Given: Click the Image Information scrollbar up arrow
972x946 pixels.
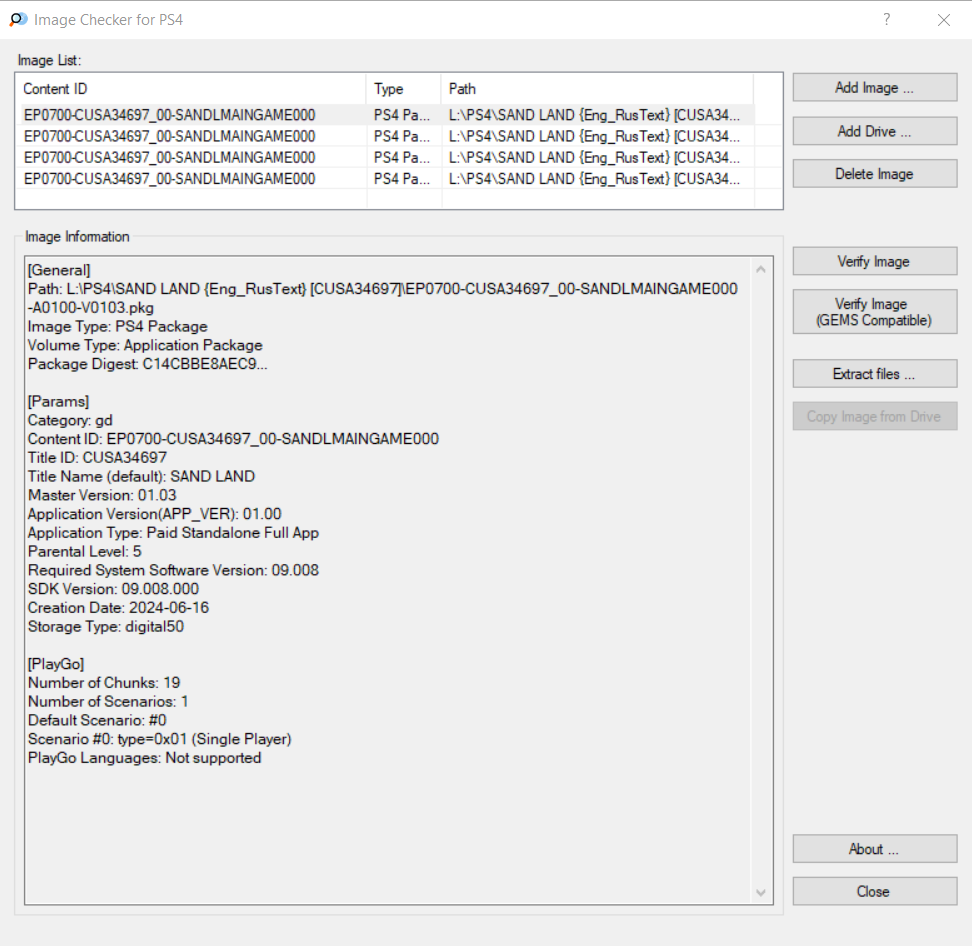Looking at the screenshot, I should pos(761,269).
